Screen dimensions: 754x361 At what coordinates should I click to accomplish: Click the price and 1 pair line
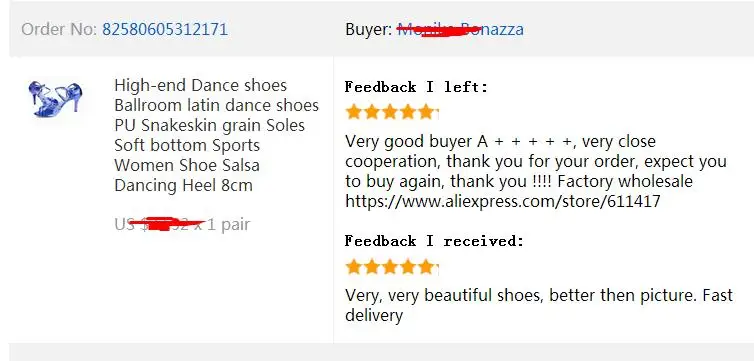[x=182, y=224]
